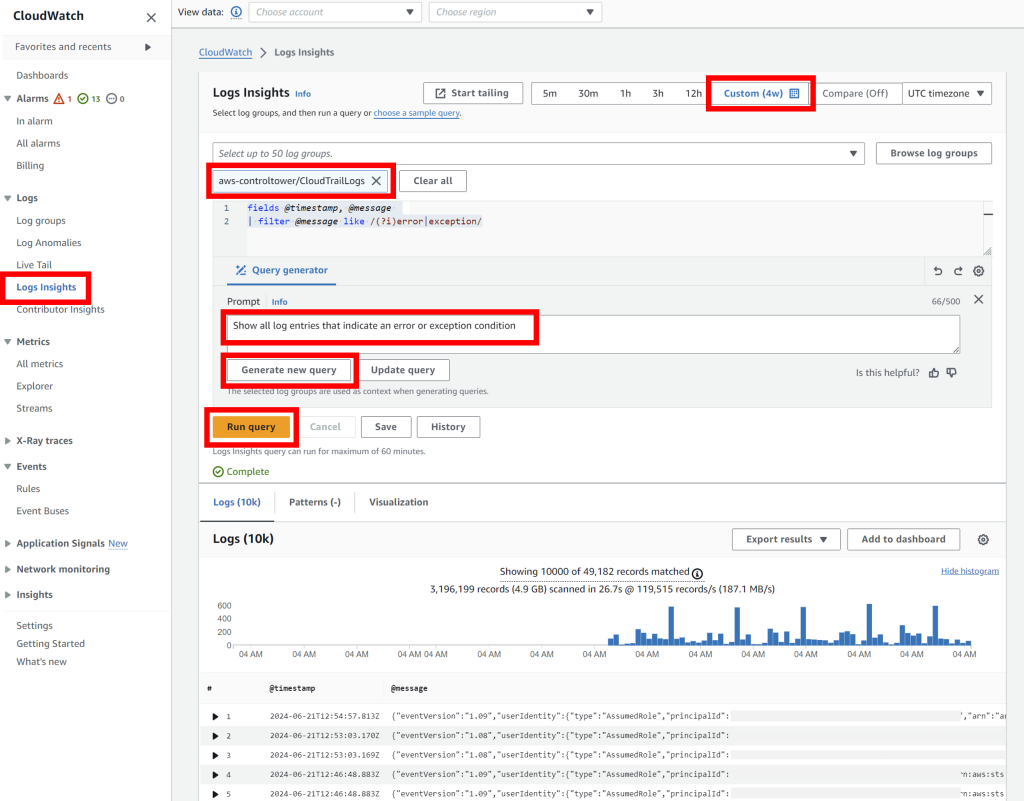
Task: Switch Compare from Off to On
Action: pos(857,92)
